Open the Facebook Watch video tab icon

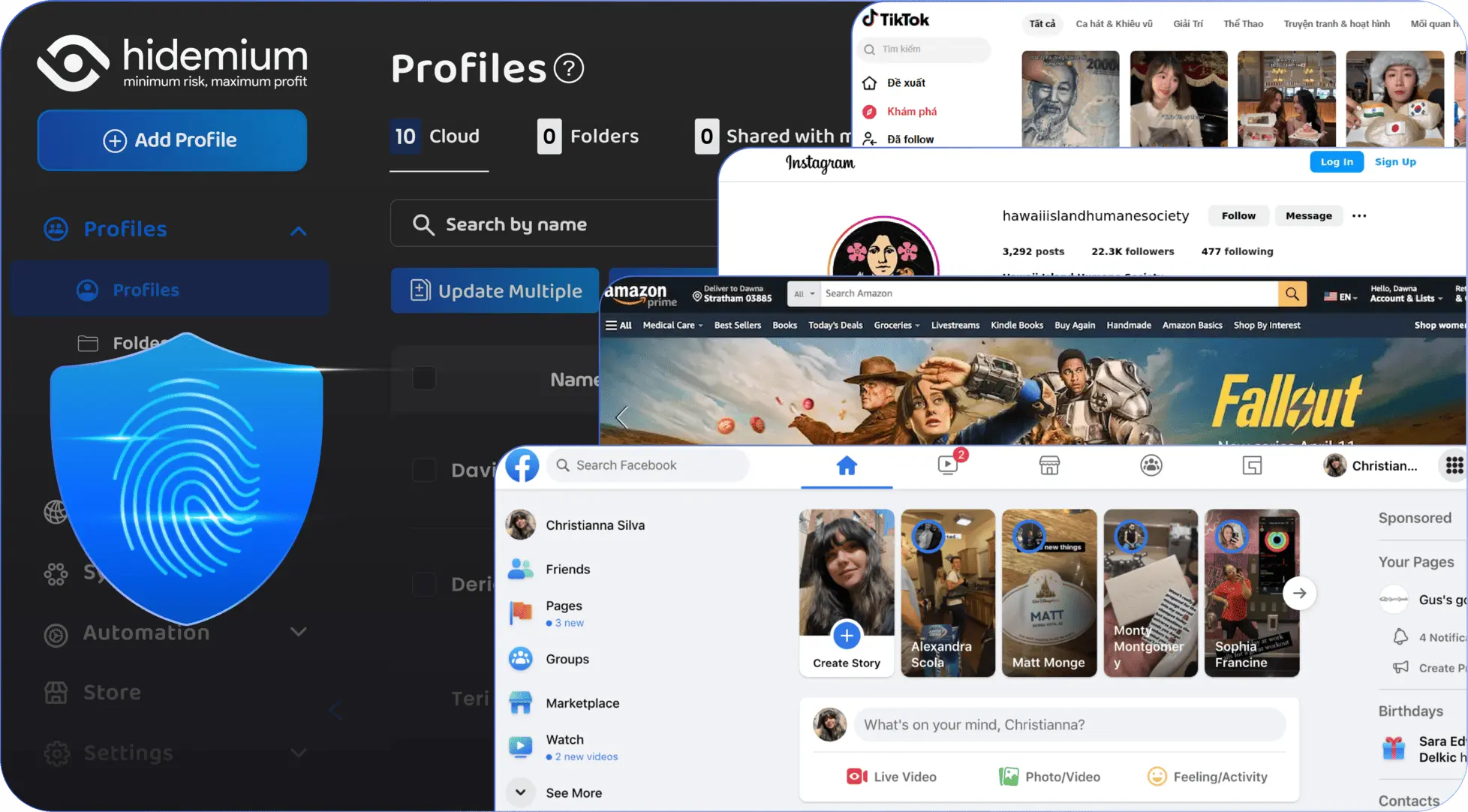(x=949, y=466)
